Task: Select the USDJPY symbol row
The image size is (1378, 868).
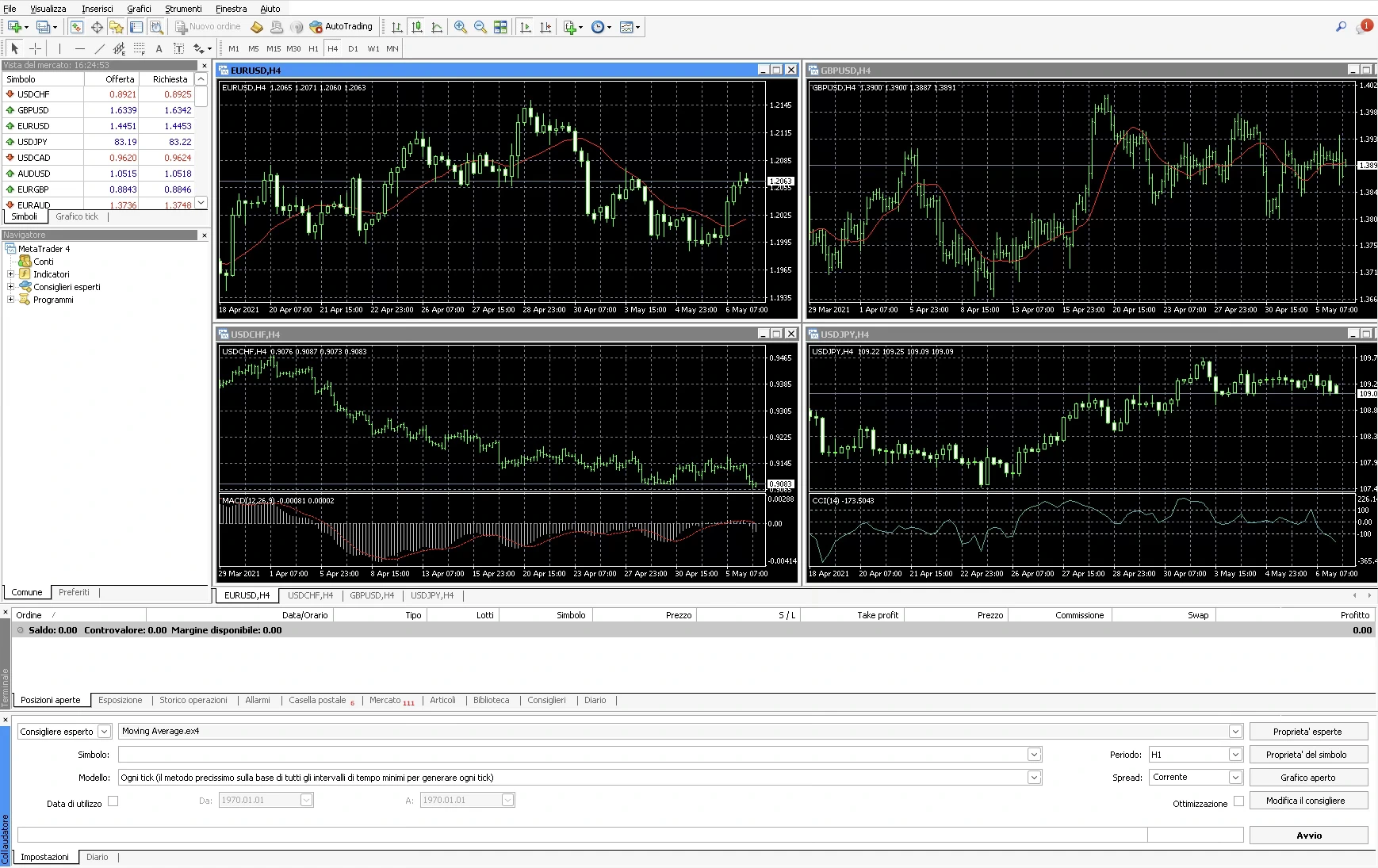Action: pos(33,141)
